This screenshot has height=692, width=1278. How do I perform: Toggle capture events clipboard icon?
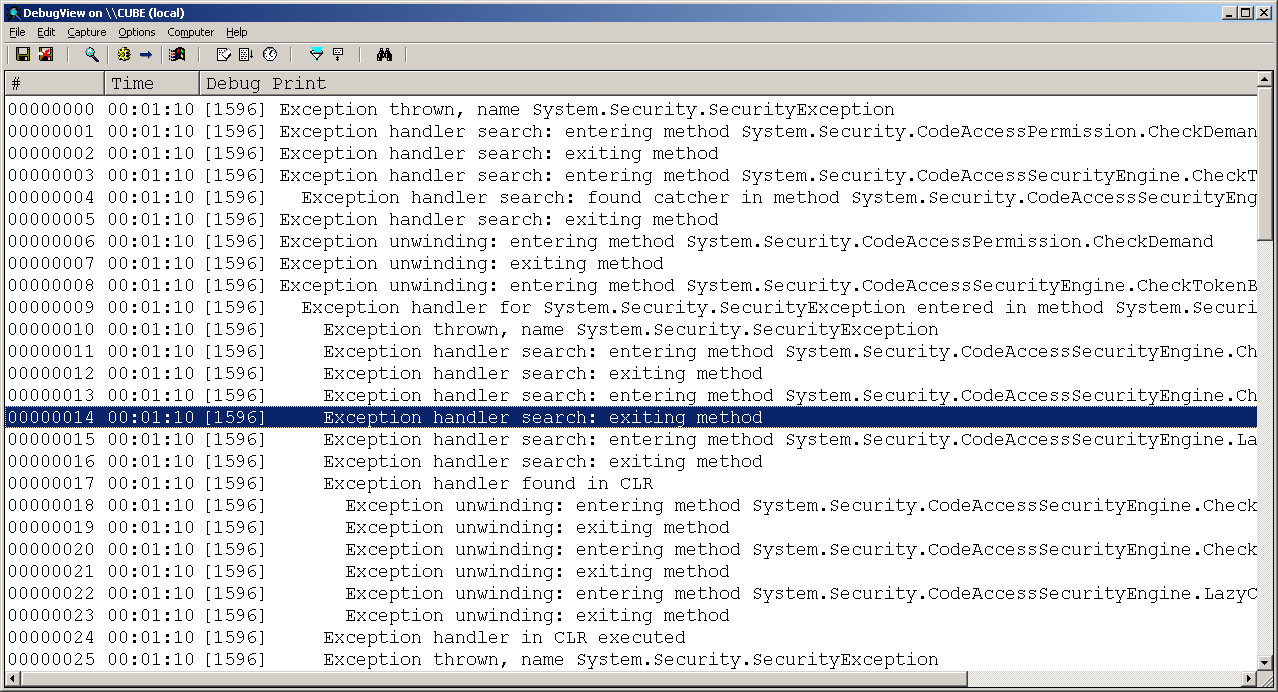tap(224, 54)
